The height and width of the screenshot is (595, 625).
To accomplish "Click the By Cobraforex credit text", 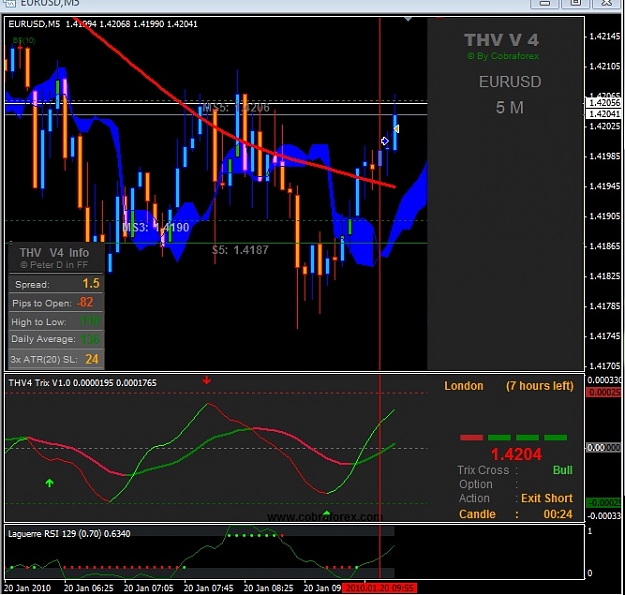I will (503, 56).
